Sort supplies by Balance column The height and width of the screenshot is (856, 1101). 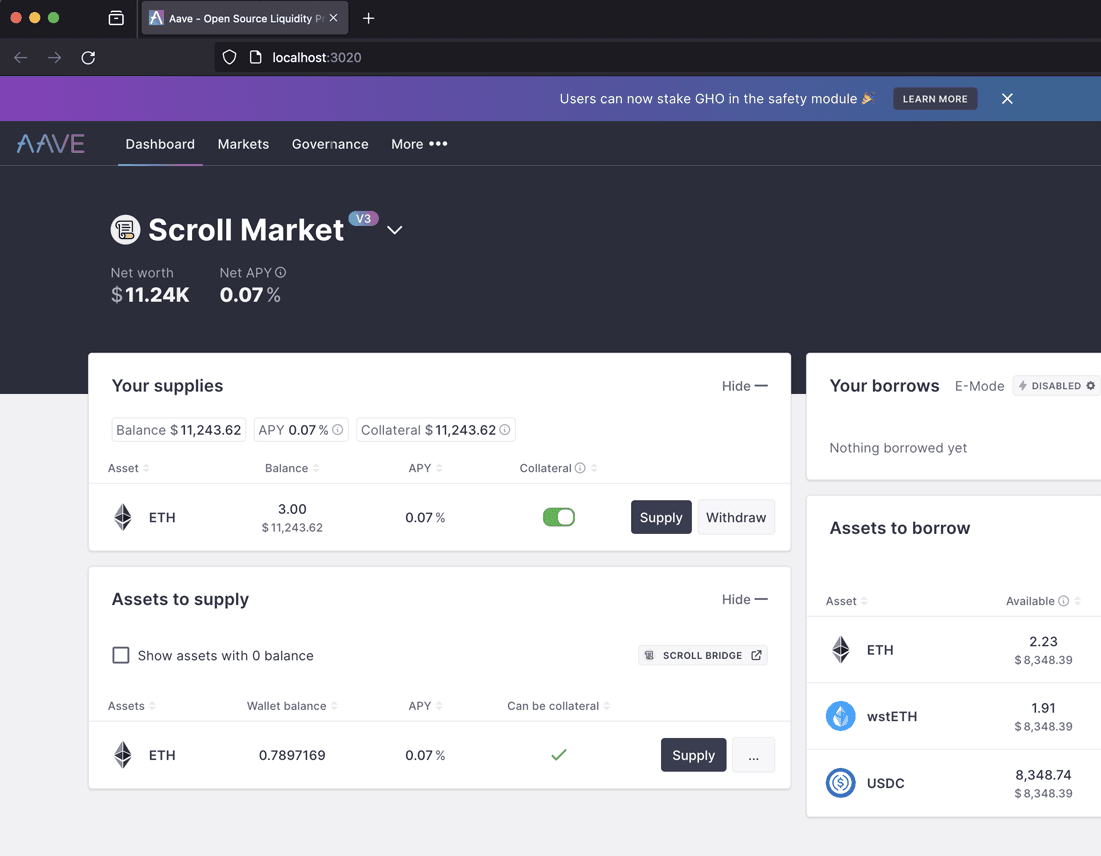[x=292, y=468]
